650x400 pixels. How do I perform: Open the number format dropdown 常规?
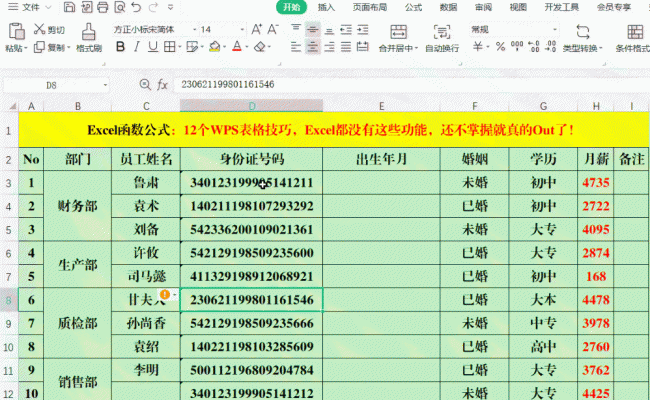(x=555, y=29)
